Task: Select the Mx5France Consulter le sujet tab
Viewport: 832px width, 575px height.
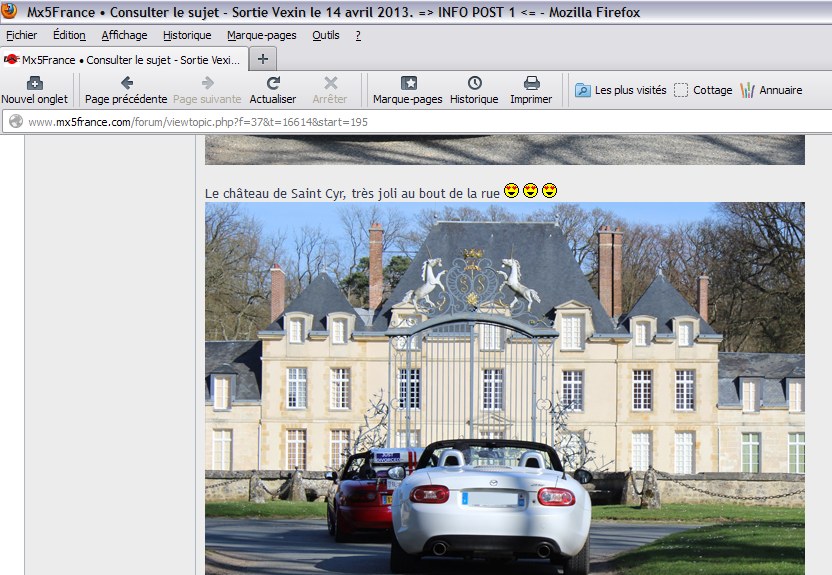Action: (124, 59)
